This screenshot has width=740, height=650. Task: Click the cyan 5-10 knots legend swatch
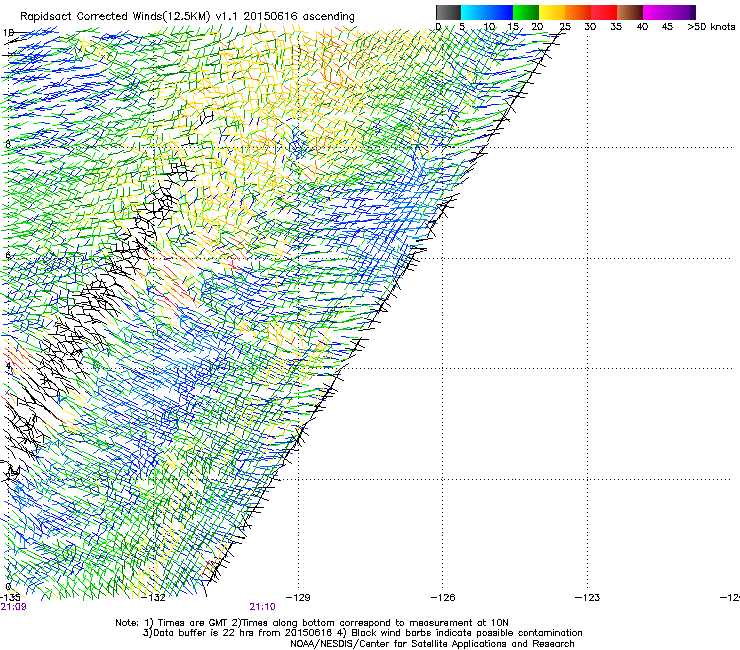tap(474, 12)
